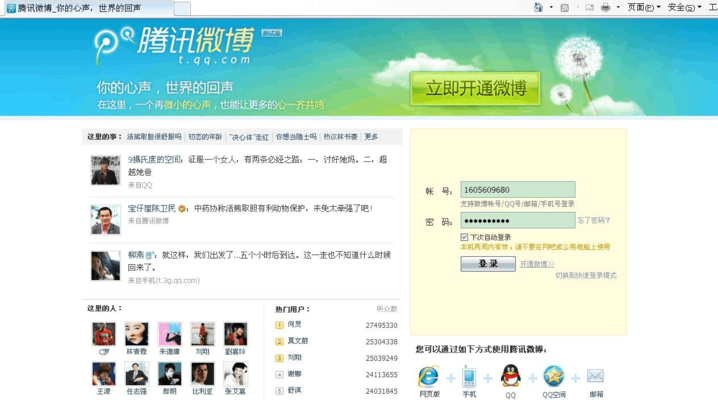This screenshot has width=718, height=400.
Task: Open topic 你想当隐士吗
Action: click(x=296, y=137)
